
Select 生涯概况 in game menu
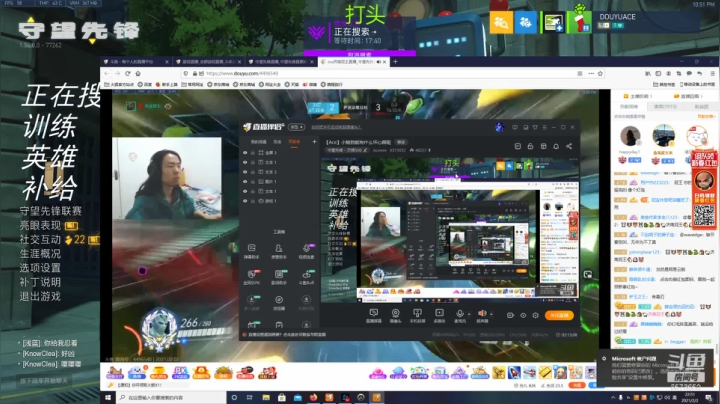click(40, 254)
